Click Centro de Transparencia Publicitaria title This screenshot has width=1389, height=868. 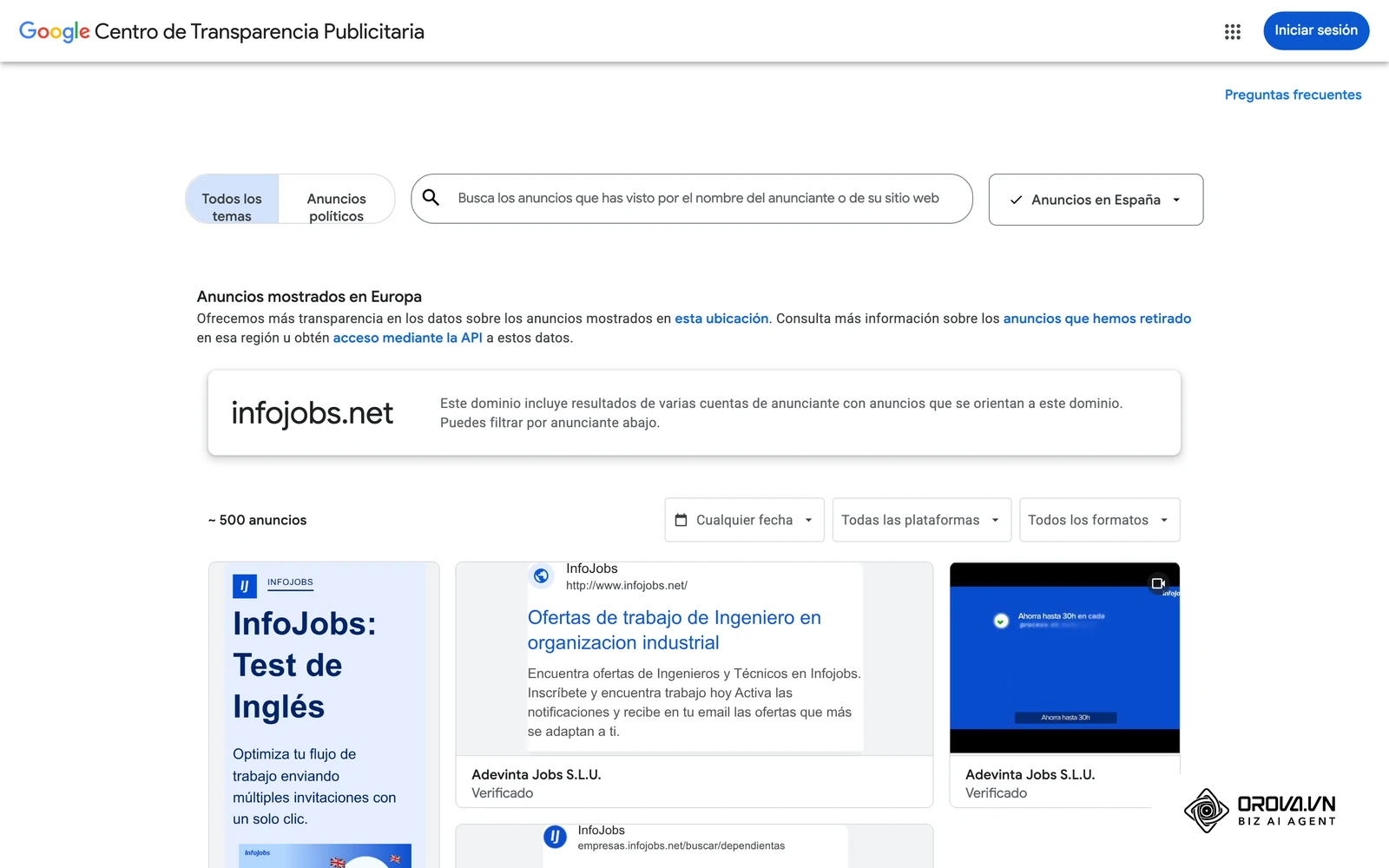tap(259, 32)
